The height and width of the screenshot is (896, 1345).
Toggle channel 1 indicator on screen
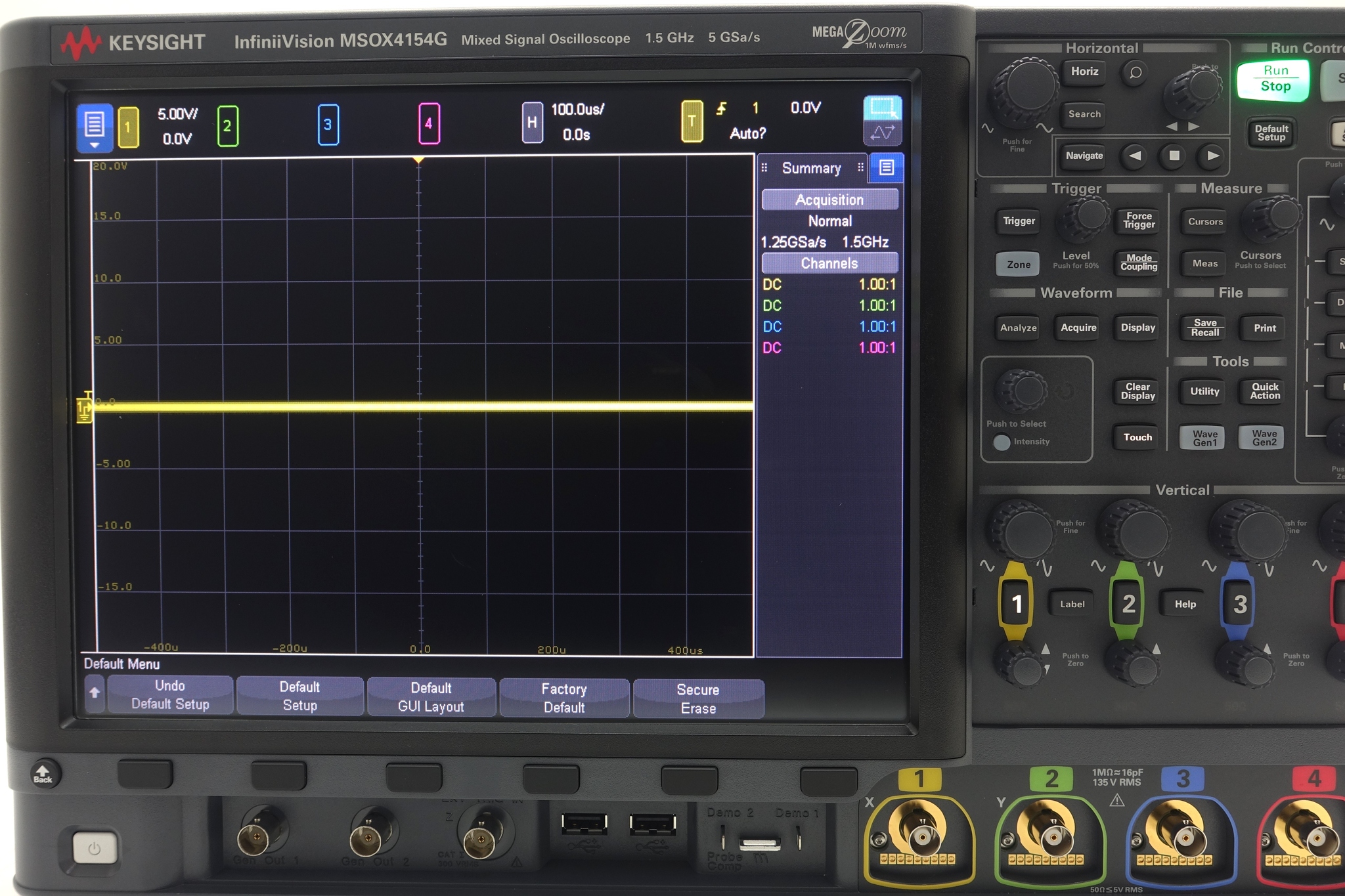point(128,126)
